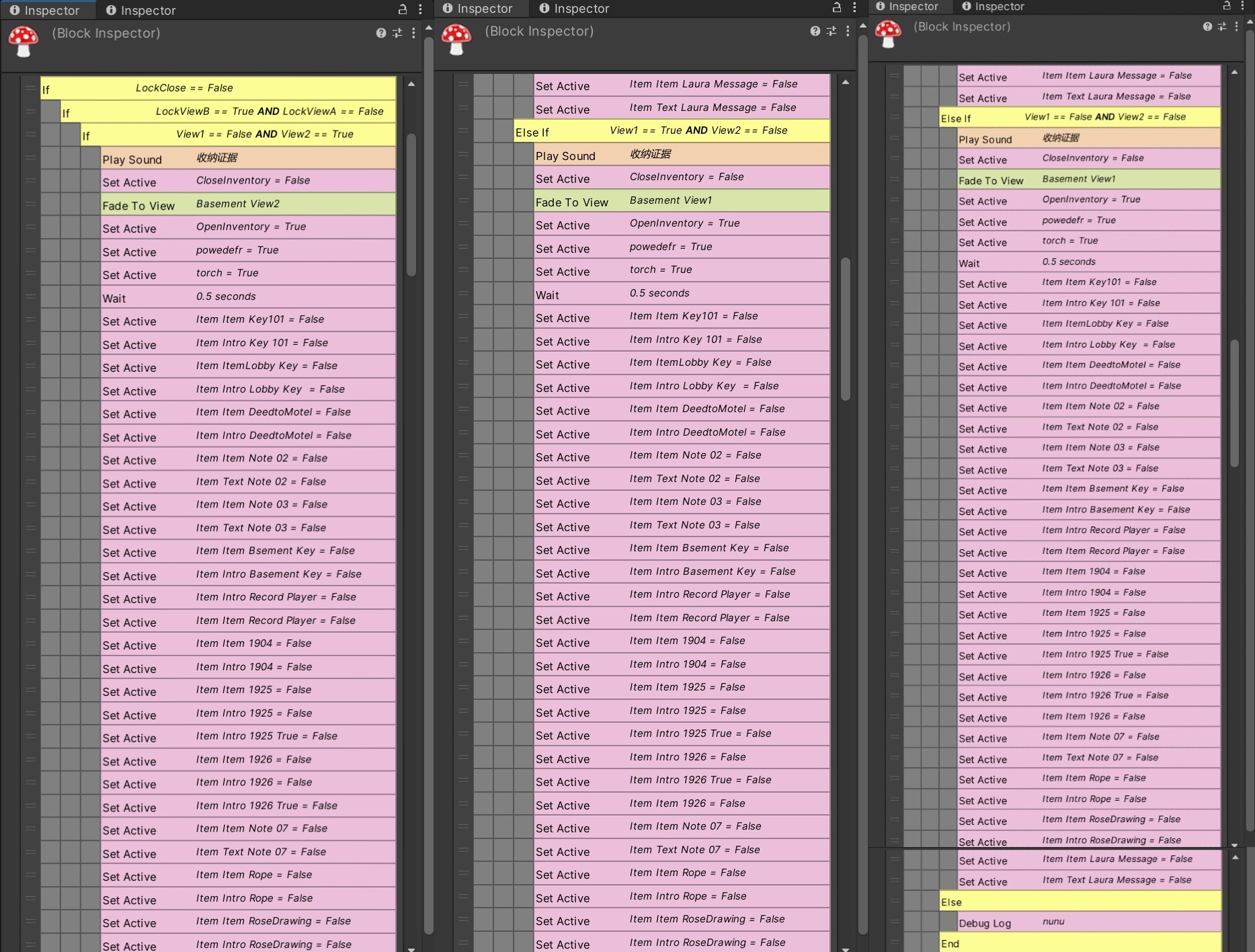Click the middle command list's vertical scrollbar thumb

(x=846, y=329)
